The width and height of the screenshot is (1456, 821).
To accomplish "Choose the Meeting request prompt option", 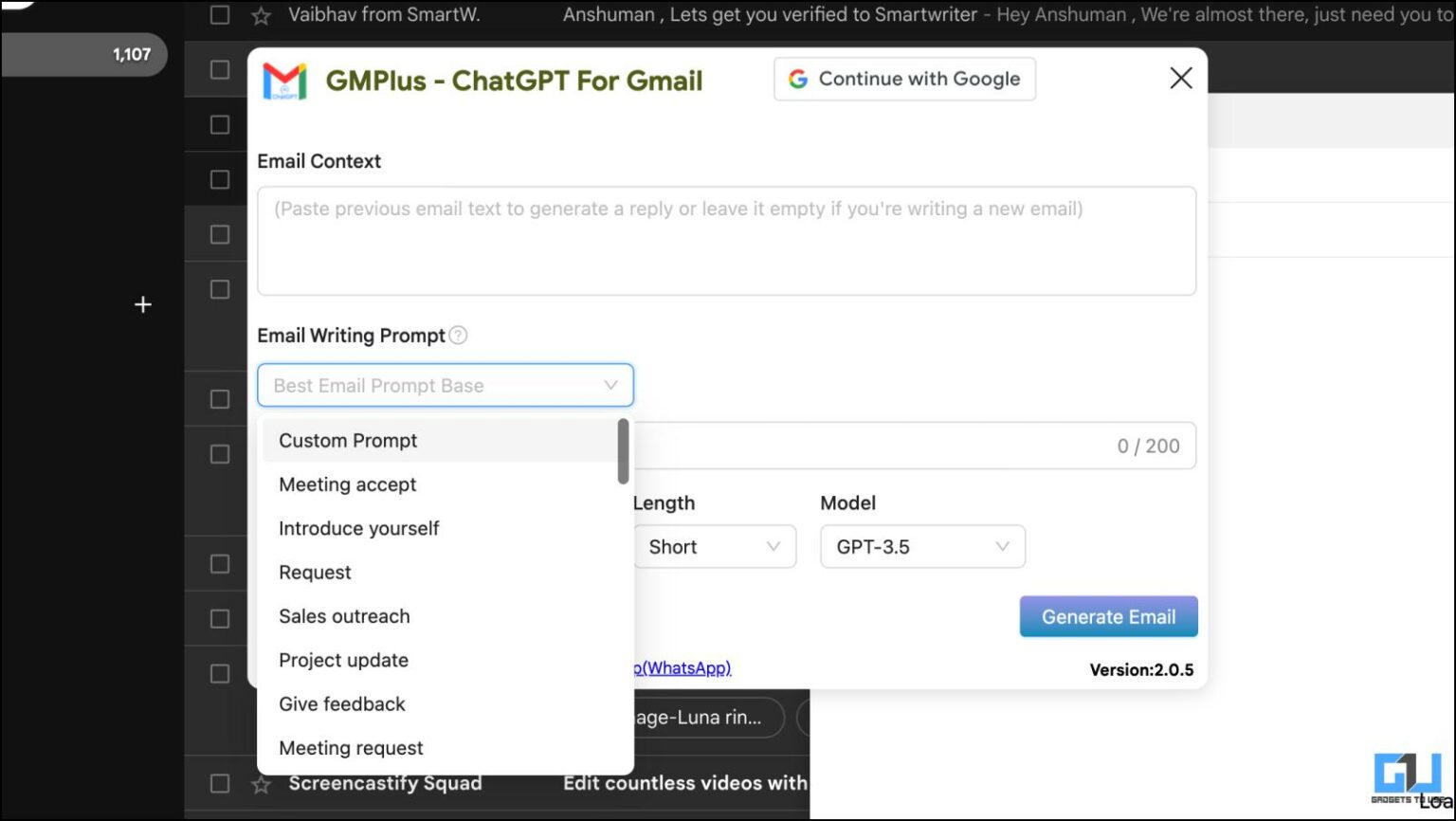I will point(351,748).
